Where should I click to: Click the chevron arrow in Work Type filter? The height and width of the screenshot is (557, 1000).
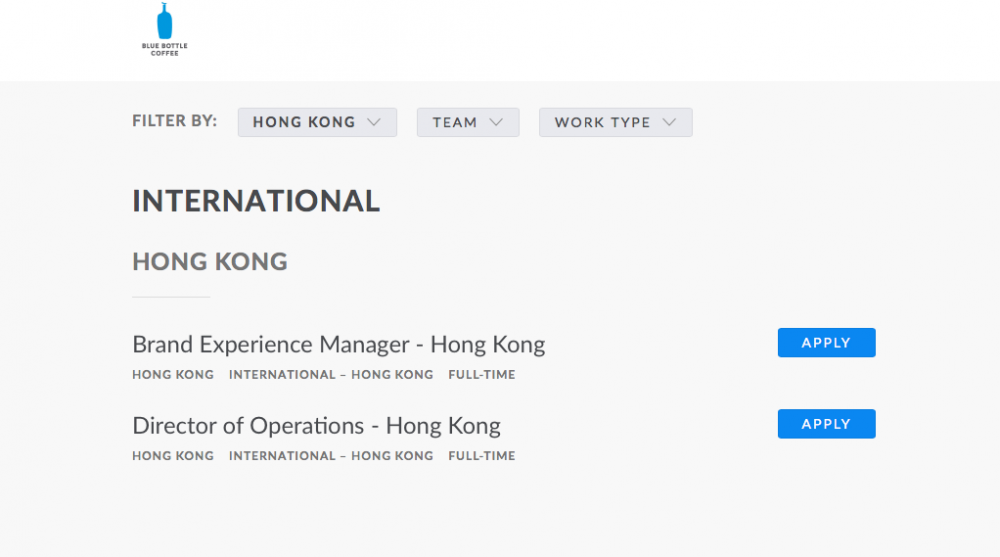[x=669, y=122]
